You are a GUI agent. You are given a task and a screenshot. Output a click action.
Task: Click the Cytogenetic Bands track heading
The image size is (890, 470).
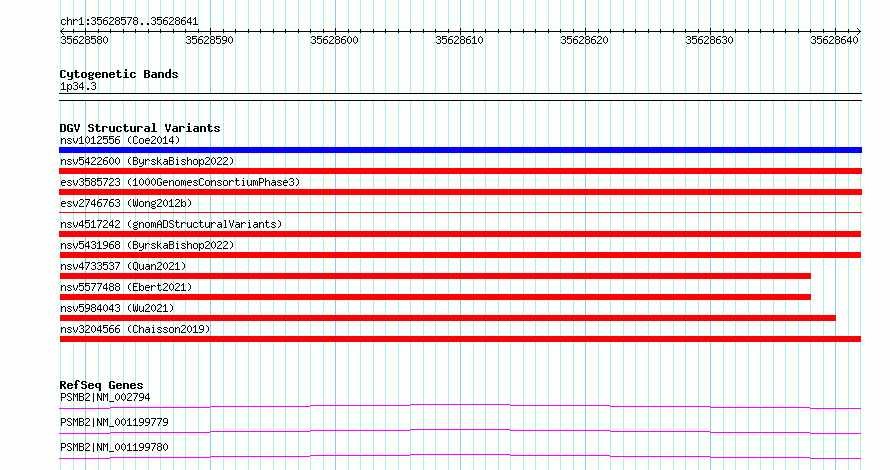coord(119,74)
